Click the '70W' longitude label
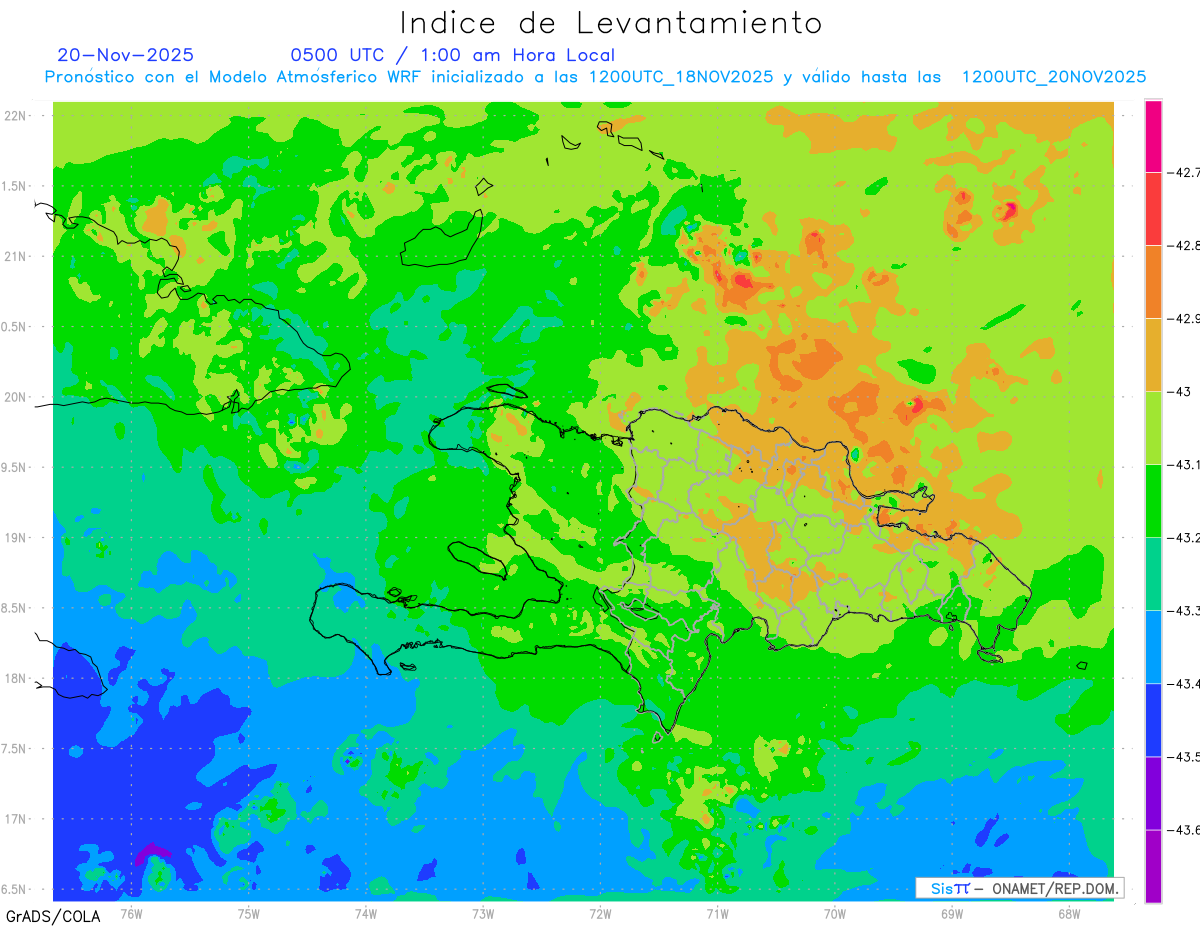The image size is (1200, 927). click(835, 913)
